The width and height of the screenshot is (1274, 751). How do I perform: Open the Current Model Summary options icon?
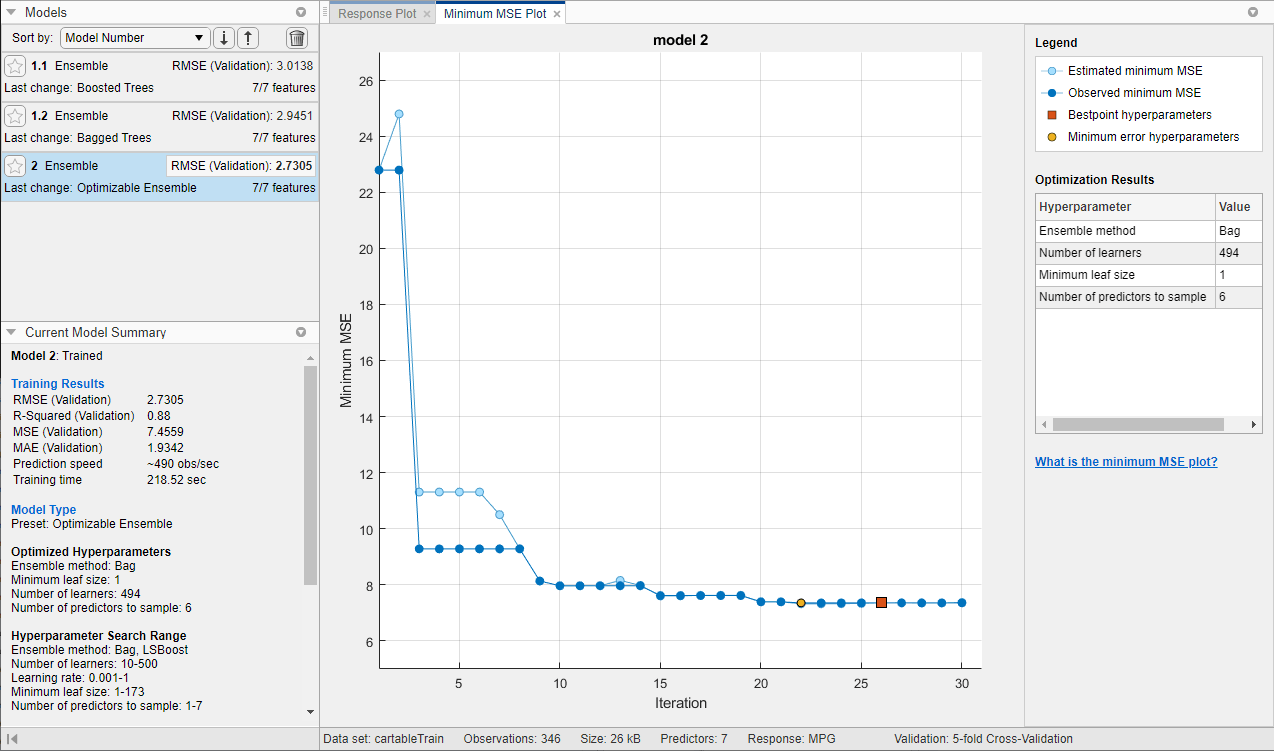(x=301, y=332)
